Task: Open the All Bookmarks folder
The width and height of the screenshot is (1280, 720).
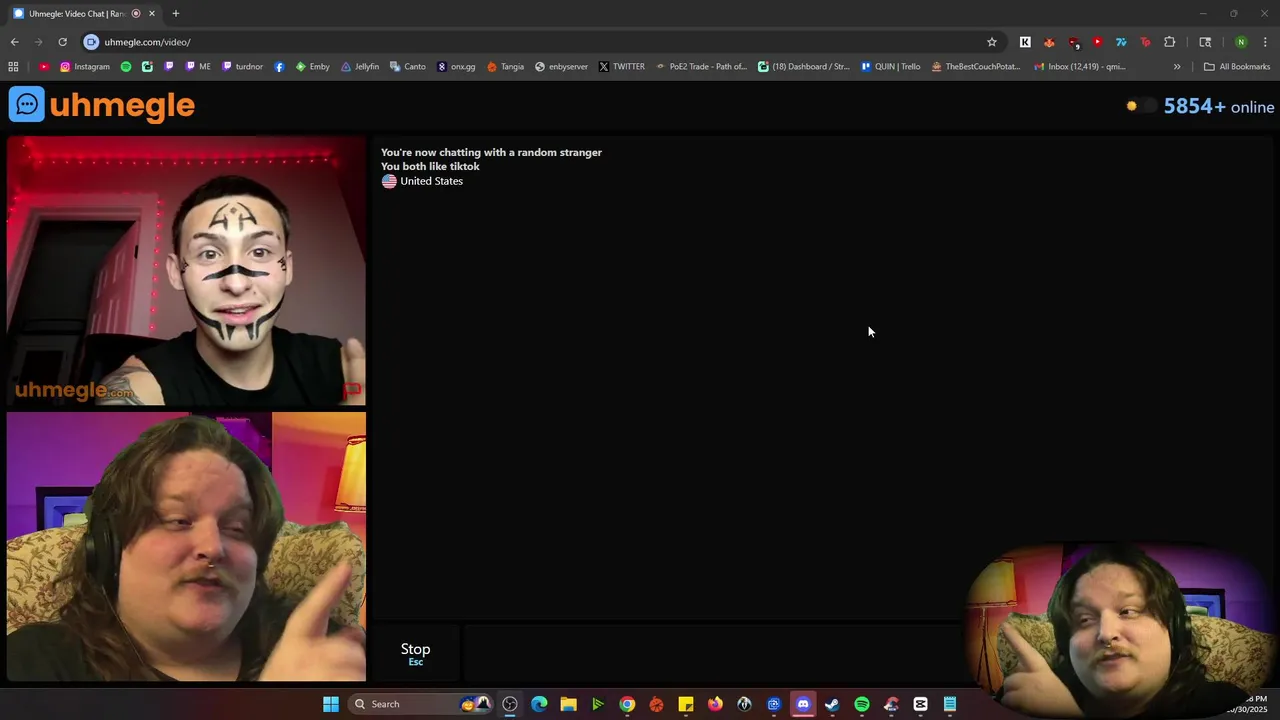Action: (1237, 67)
